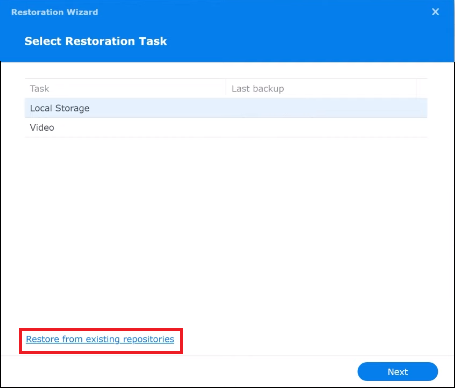Viewport: 455px width, 388px height.
Task: Click the word Storage in the highlighted row
Action: [72, 108]
